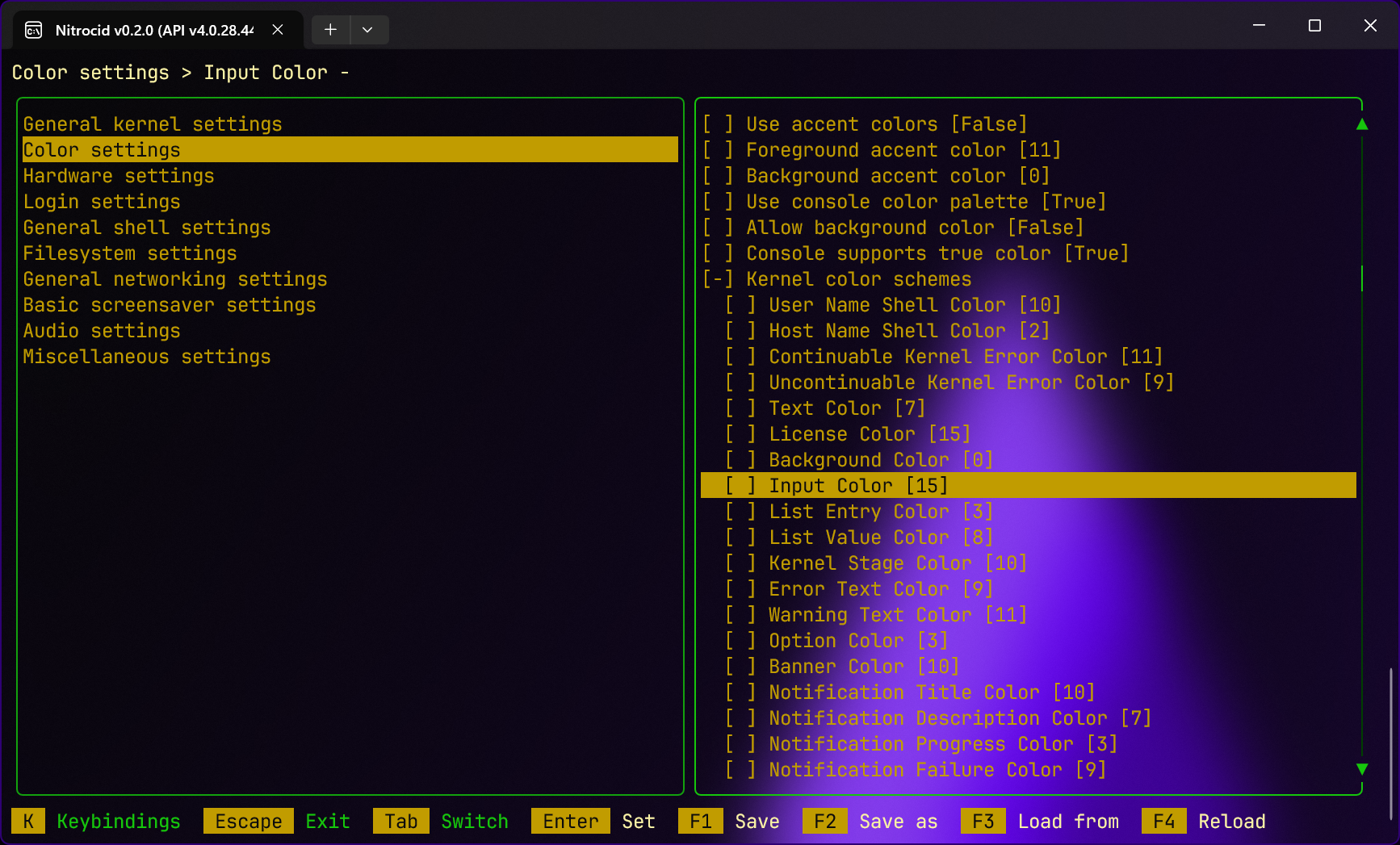The width and height of the screenshot is (1400, 845).
Task: Check the Console supports true color box
Action: click(718, 253)
